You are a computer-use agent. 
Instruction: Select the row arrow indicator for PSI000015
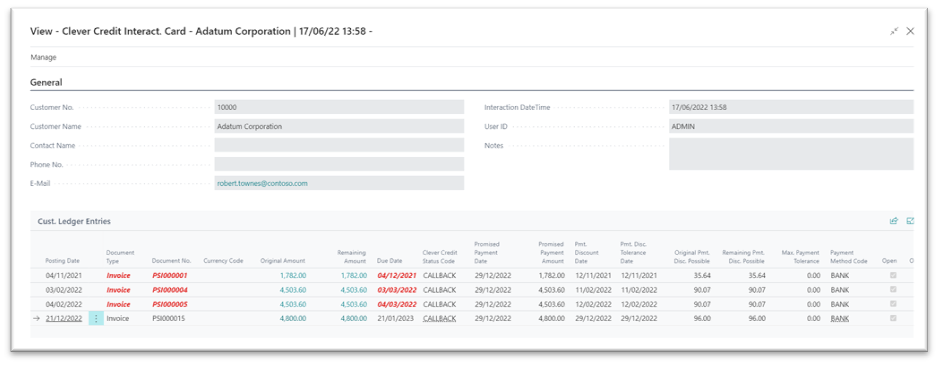click(37, 319)
